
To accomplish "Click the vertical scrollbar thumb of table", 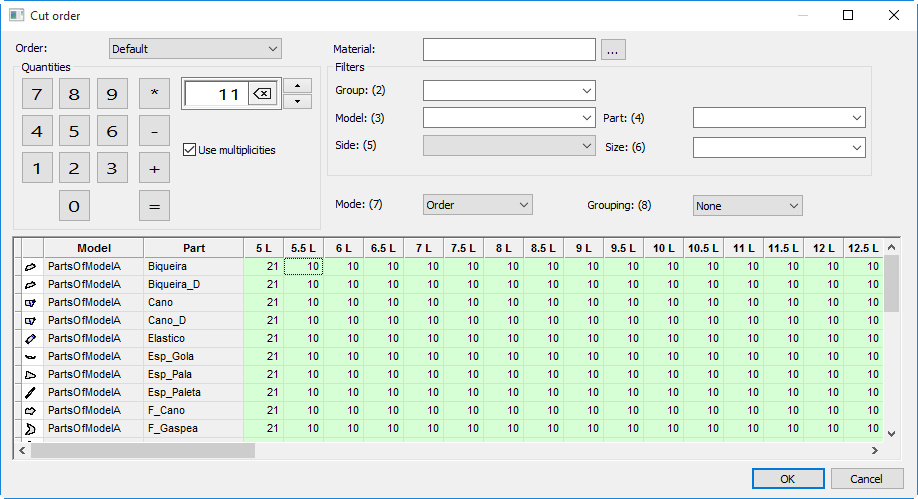I will click(x=891, y=284).
